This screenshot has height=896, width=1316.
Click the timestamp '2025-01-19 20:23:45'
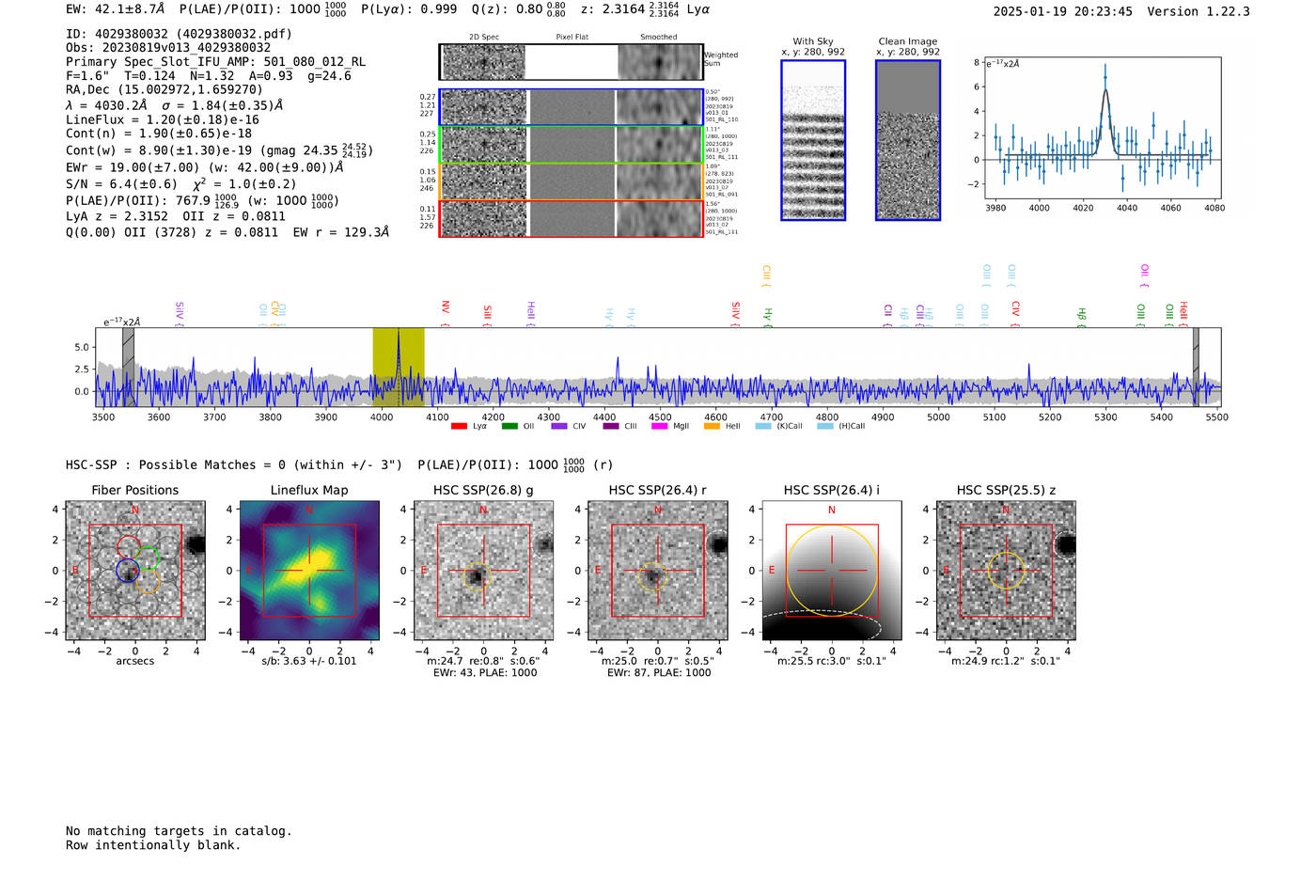pos(1062,12)
